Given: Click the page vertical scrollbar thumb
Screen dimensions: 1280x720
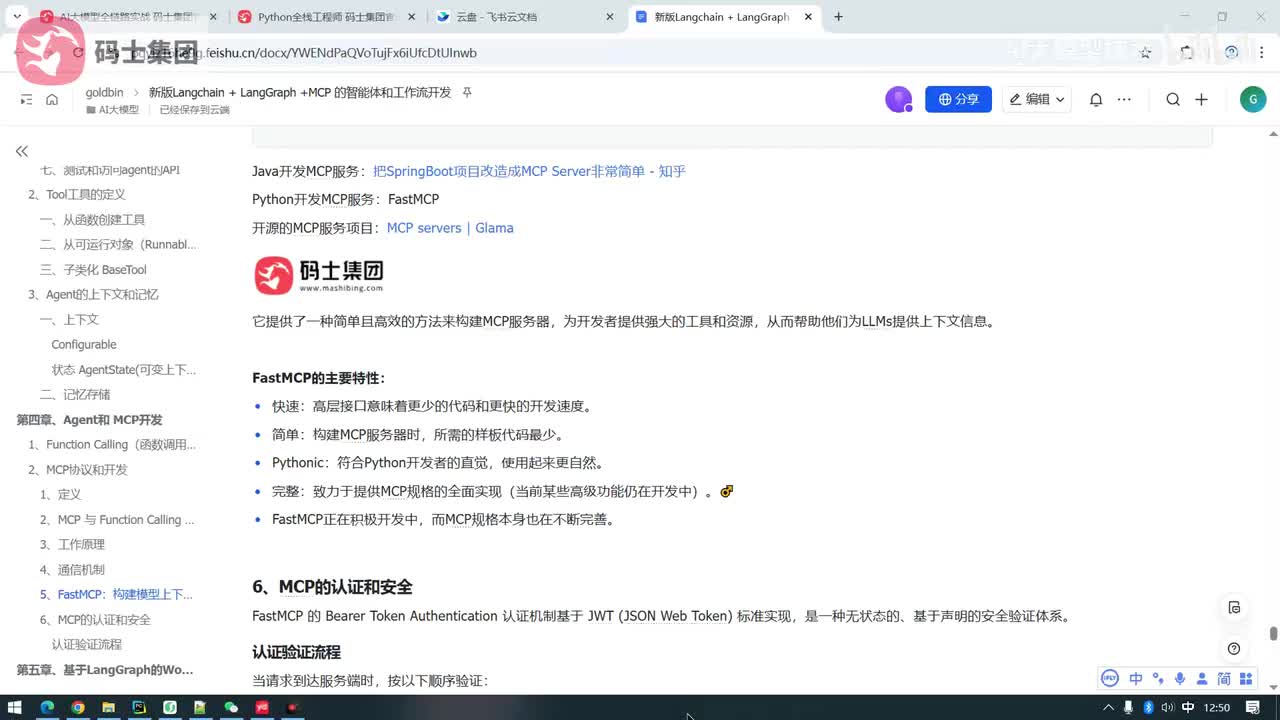Looking at the screenshot, I should [1273, 634].
